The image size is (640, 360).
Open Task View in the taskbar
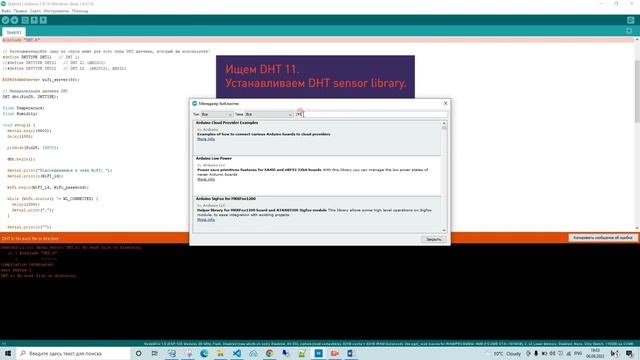point(155,353)
